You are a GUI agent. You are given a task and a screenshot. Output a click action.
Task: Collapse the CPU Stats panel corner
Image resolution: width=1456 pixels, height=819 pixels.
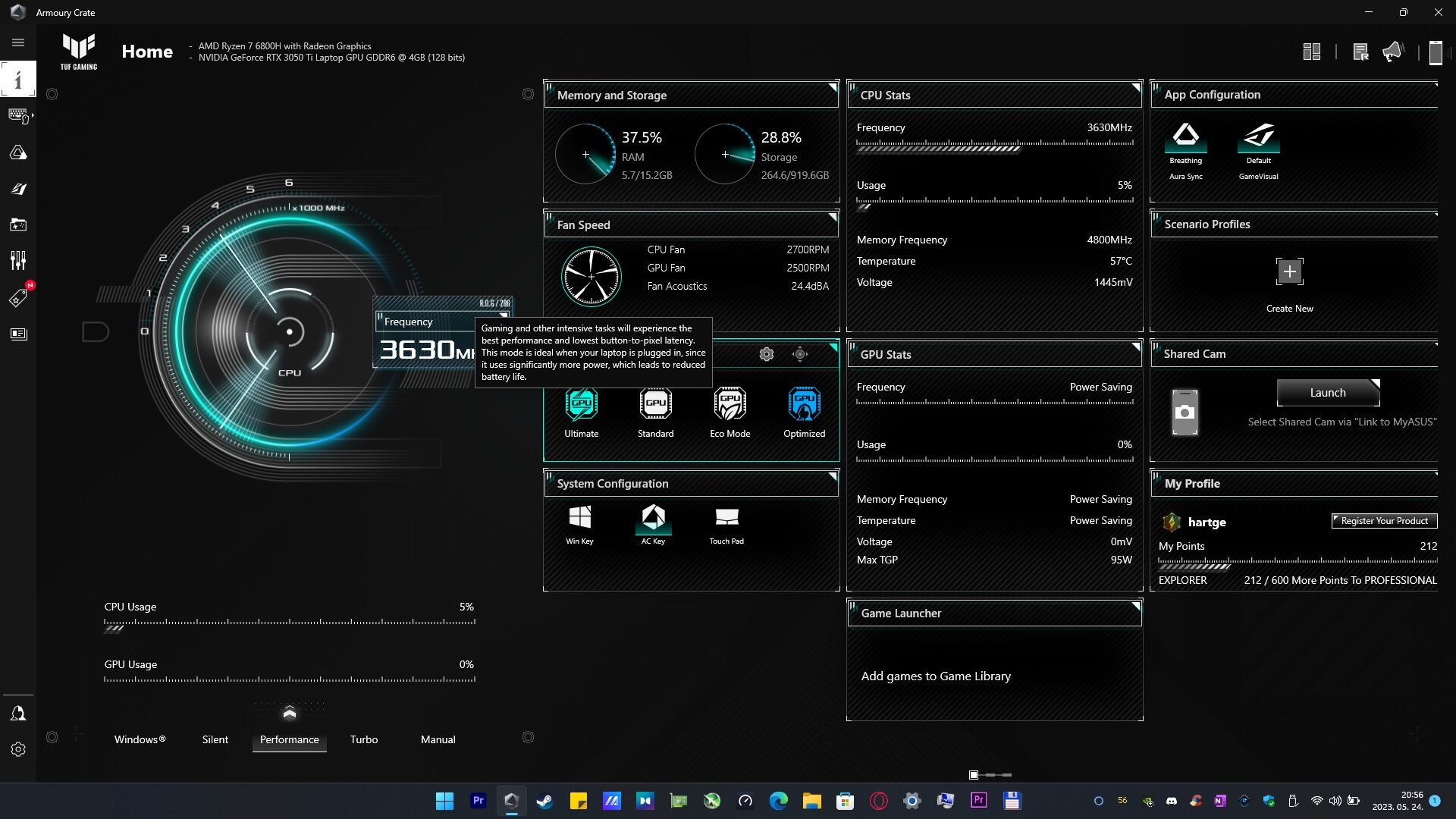pyautogui.click(x=1136, y=87)
